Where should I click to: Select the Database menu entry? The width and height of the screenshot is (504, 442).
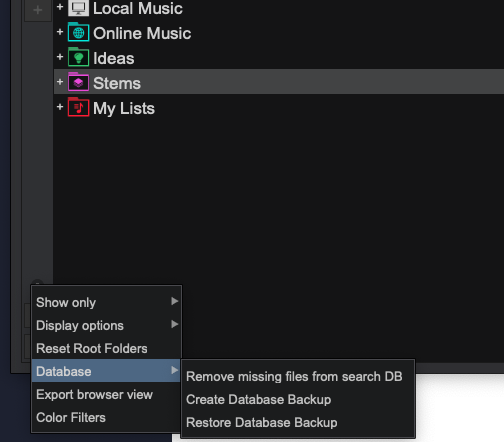click(x=106, y=371)
